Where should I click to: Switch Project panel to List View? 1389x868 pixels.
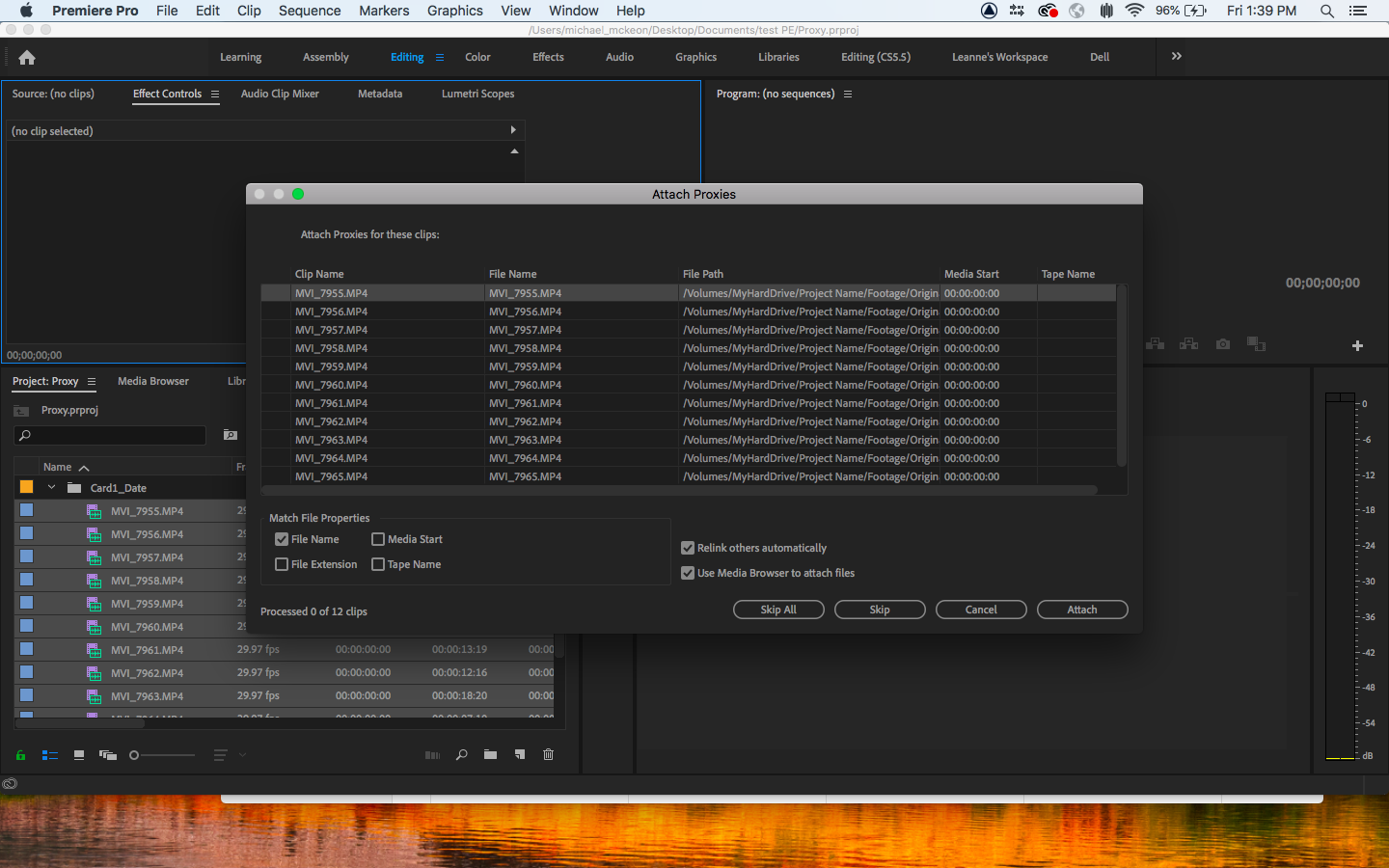tap(50, 755)
